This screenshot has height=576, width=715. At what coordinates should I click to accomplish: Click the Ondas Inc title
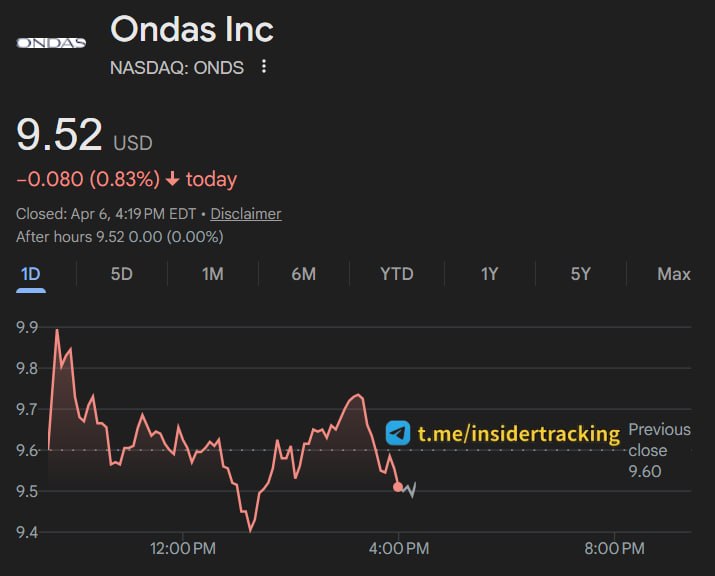pyautogui.click(x=192, y=29)
